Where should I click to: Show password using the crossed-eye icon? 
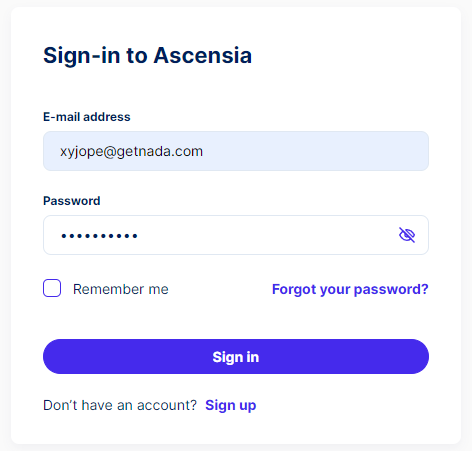pyautogui.click(x=407, y=235)
